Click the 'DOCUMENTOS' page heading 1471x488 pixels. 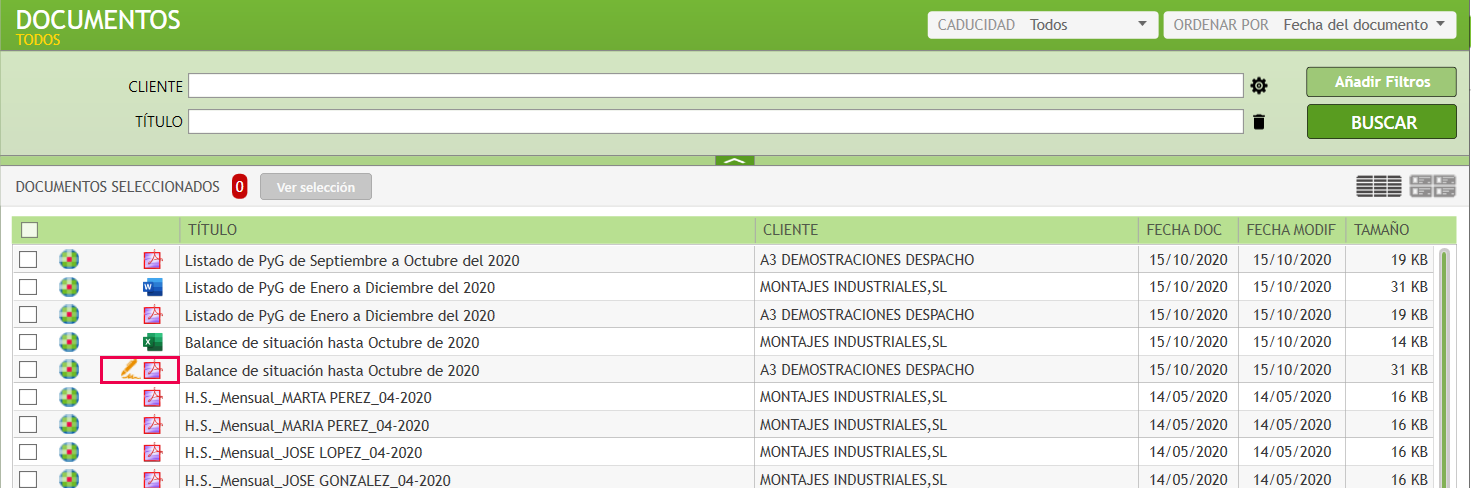click(98, 19)
